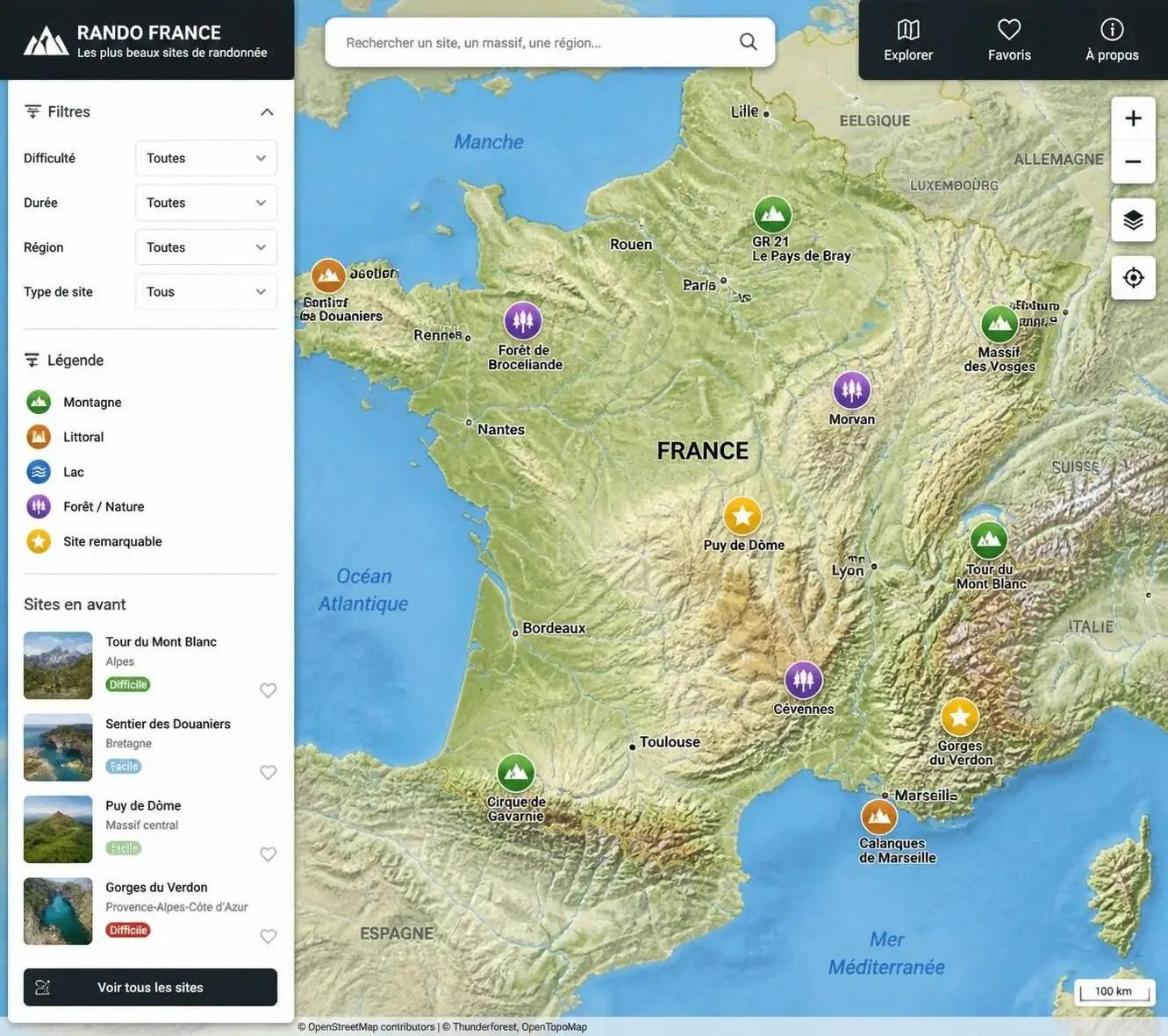Image resolution: width=1168 pixels, height=1036 pixels.
Task: Open Puy de Dôme site title
Action: tap(143, 805)
